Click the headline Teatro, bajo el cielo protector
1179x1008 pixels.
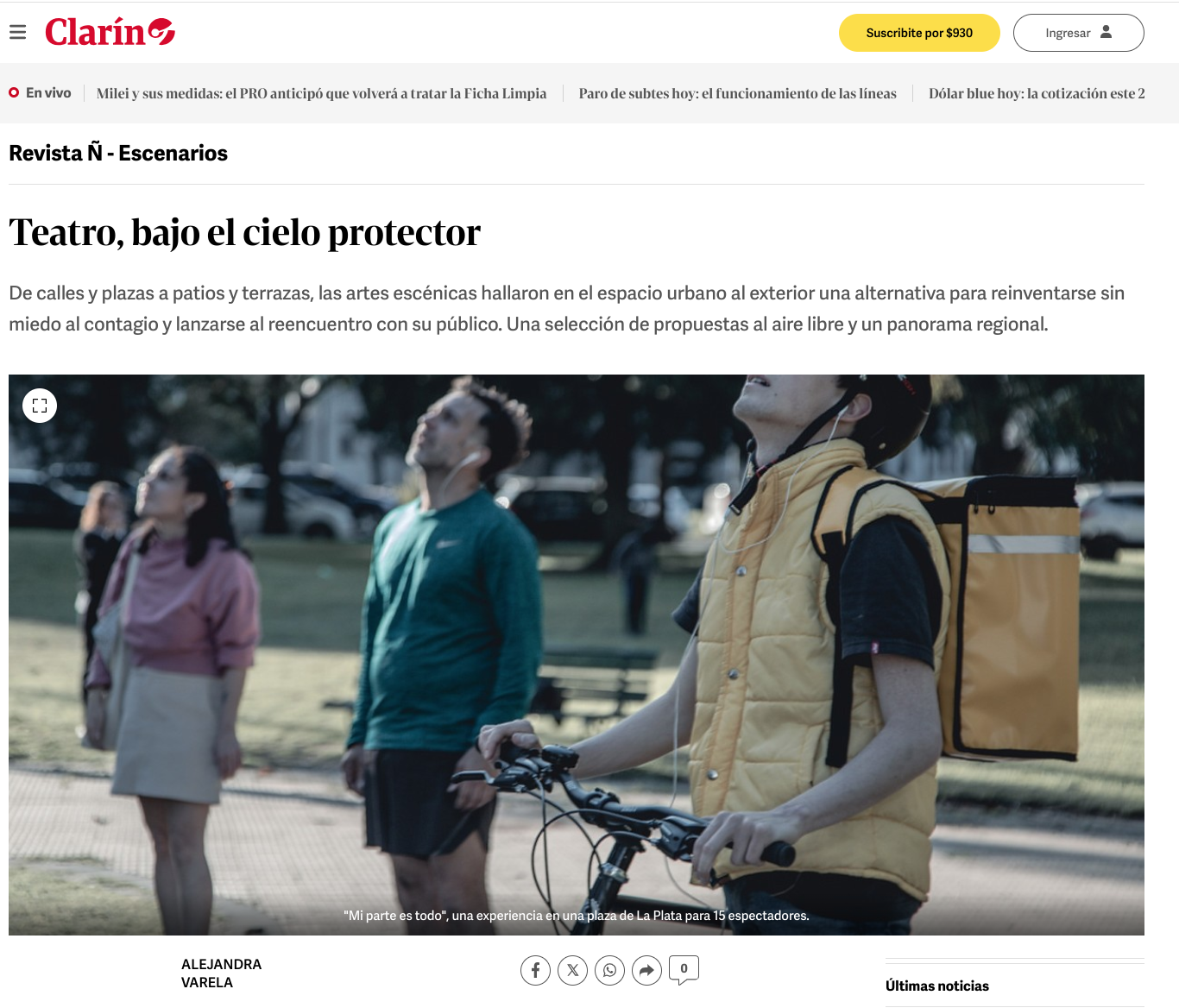click(x=244, y=232)
